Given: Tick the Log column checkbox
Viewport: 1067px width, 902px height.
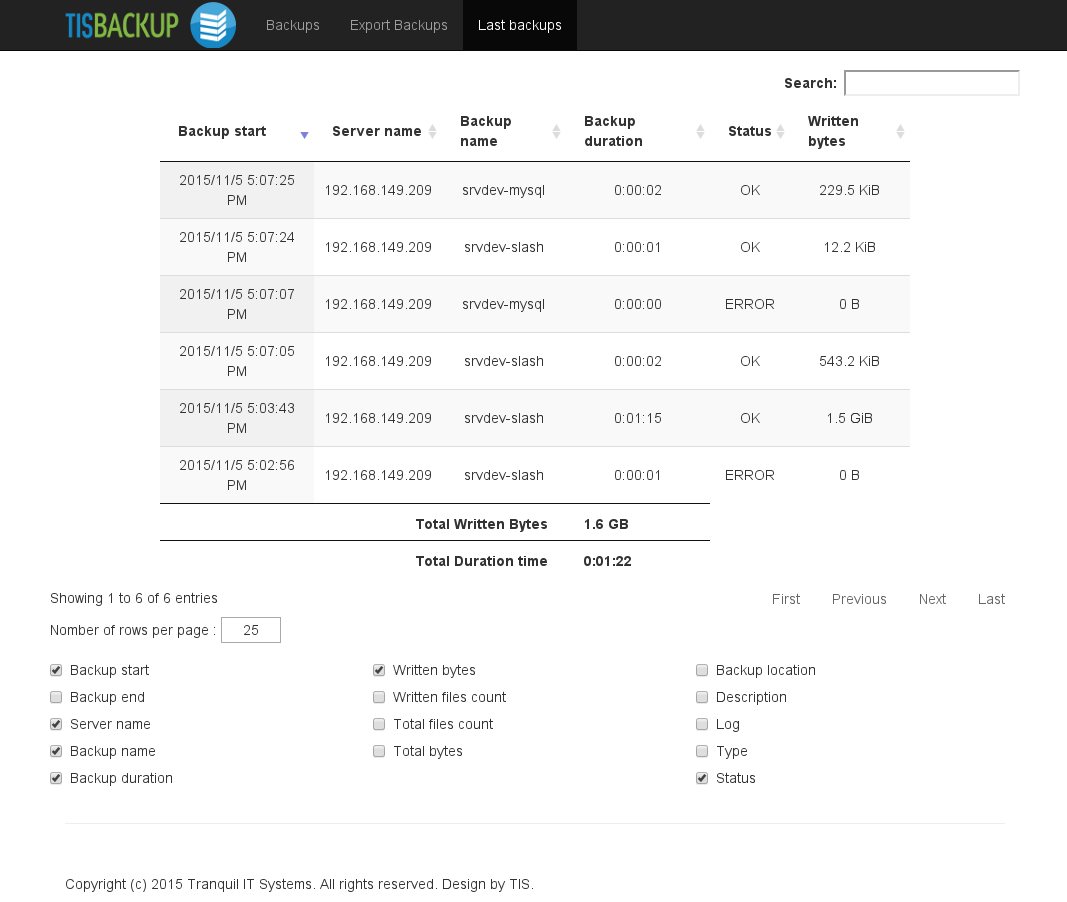Looking at the screenshot, I should pos(702,724).
